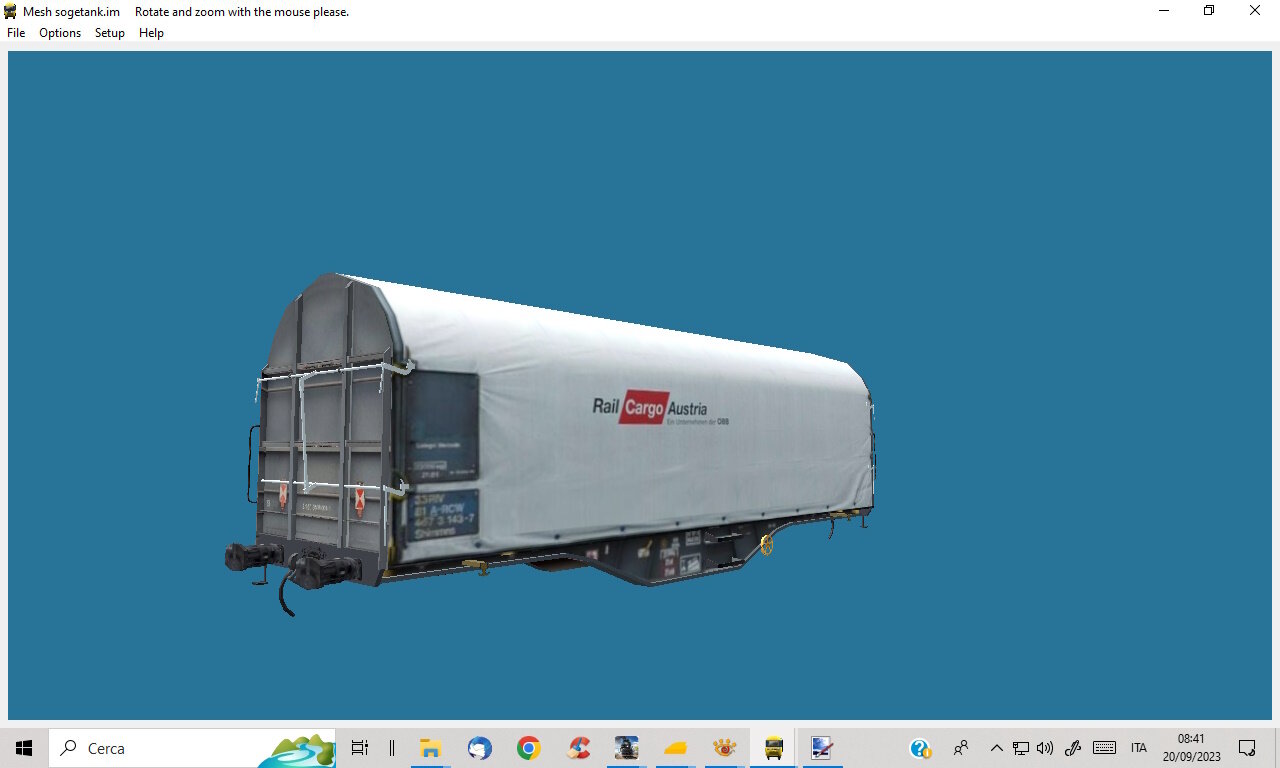Open the Setup menu

[x=110, y=33]
